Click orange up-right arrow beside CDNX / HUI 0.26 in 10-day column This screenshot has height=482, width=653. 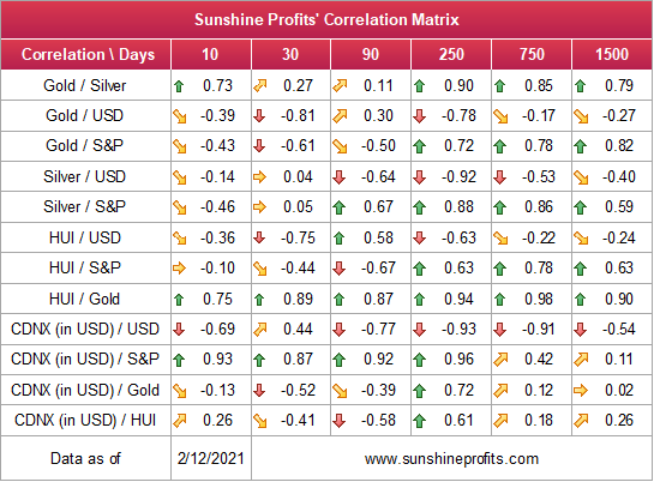(179, 421)
